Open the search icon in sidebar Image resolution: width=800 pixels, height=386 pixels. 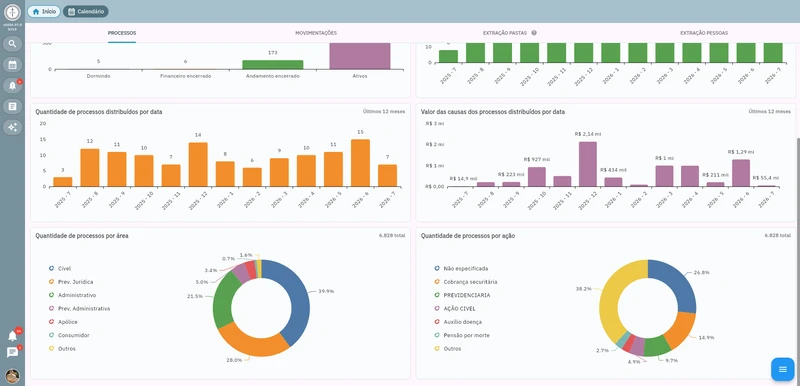[12, 44]
